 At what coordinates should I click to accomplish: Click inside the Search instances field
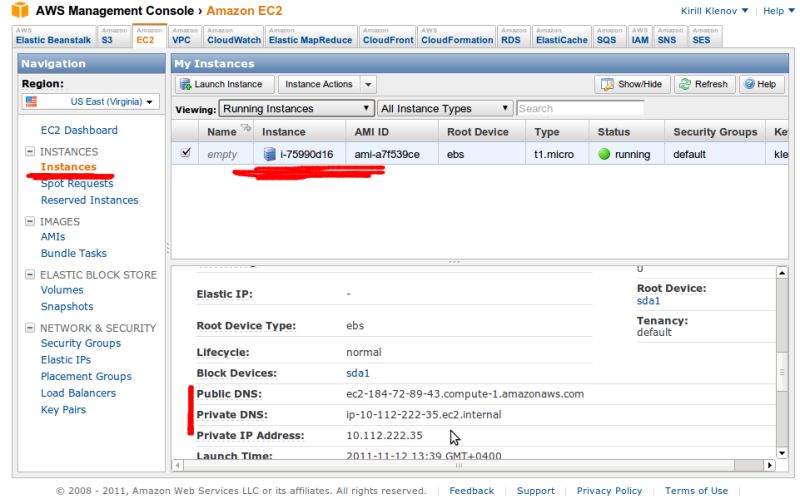click(x=580, y=109)
